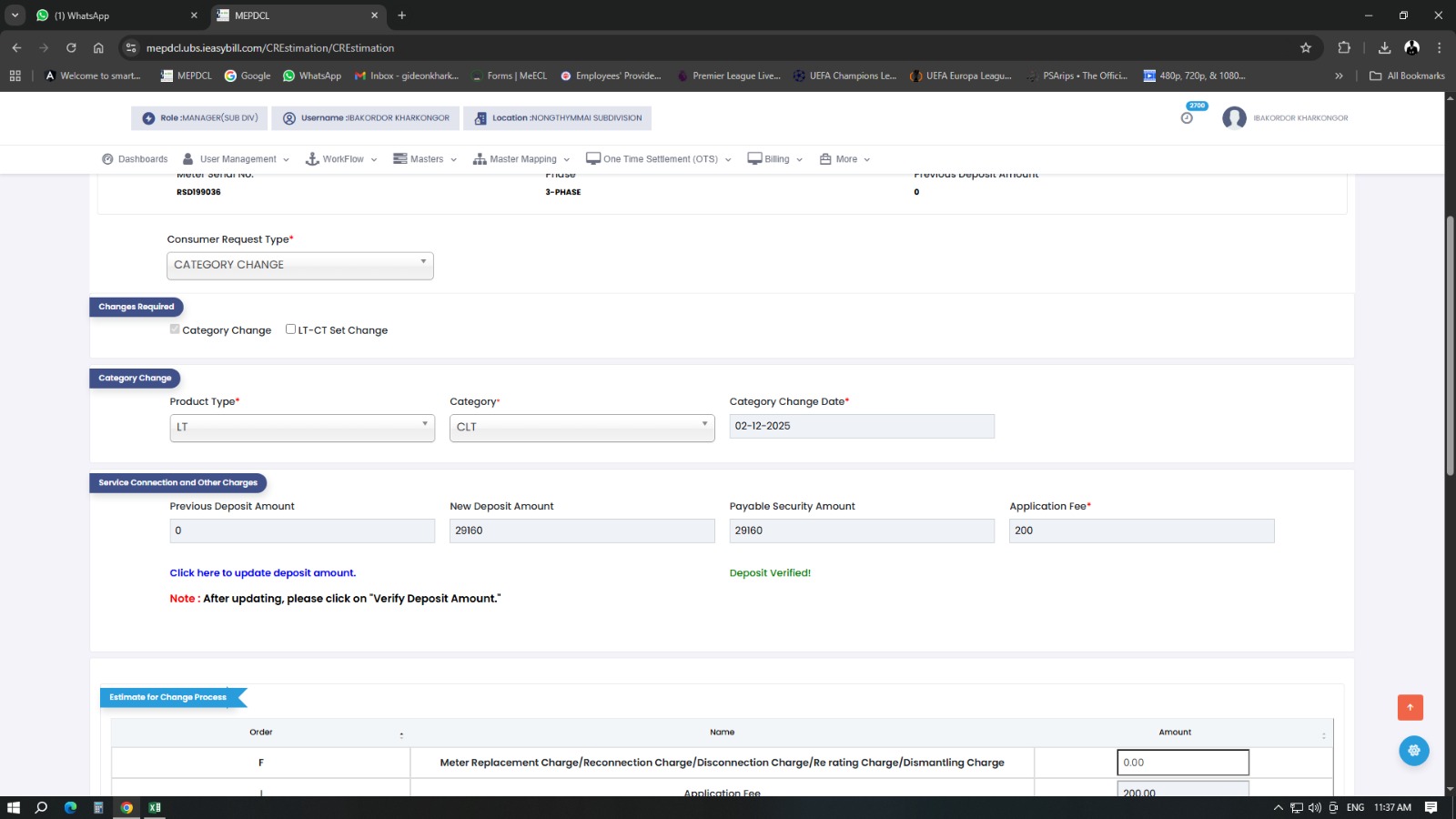
Task: Open the blue settings gear floating button
Action: (1413, 751)
